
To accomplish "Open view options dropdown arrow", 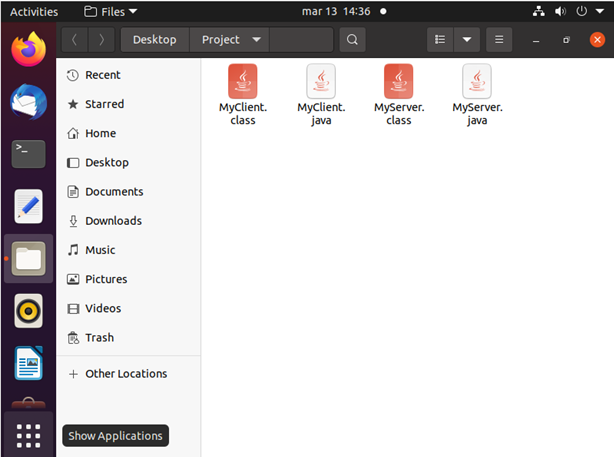I will coord(466,40).
